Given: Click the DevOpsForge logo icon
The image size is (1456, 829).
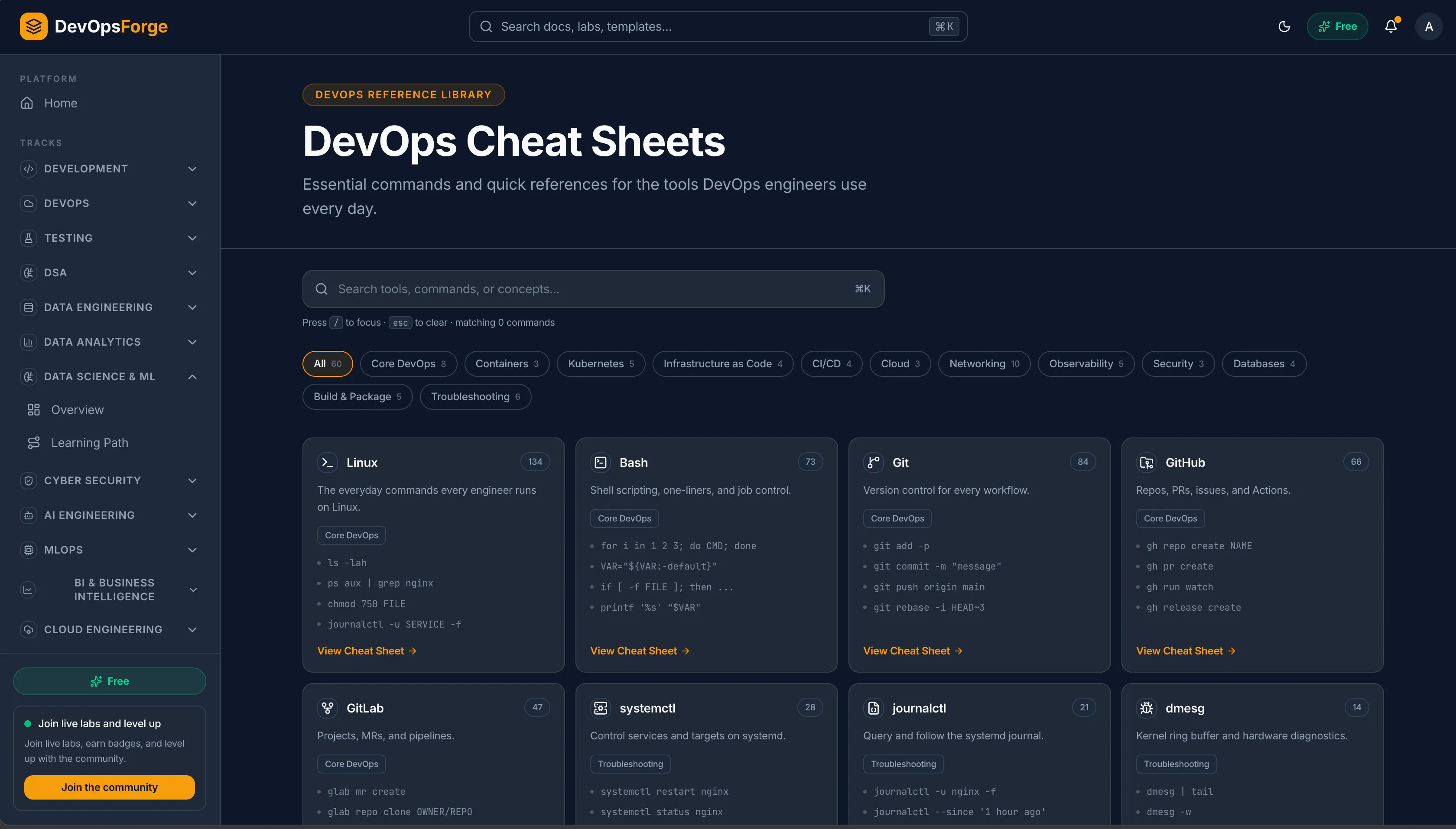Looking at the screenshot, I should pyautogui.click(x=34, y=26).
